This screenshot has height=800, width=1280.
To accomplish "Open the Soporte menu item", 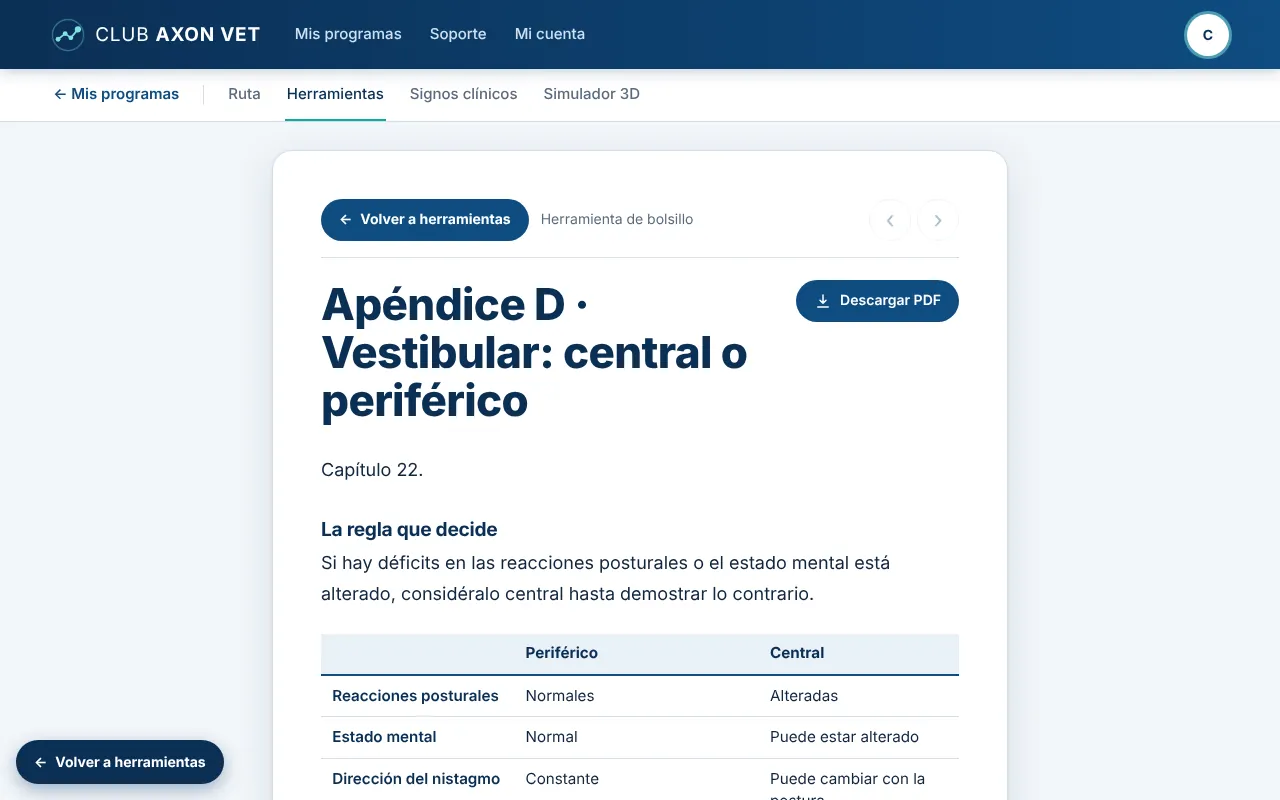I will [x=458, y=34].
